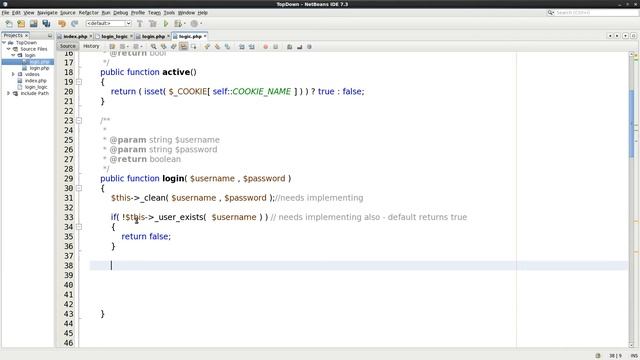Switch to the index.php editor tab
Screen dimensions: 640x360
[75, 36]
